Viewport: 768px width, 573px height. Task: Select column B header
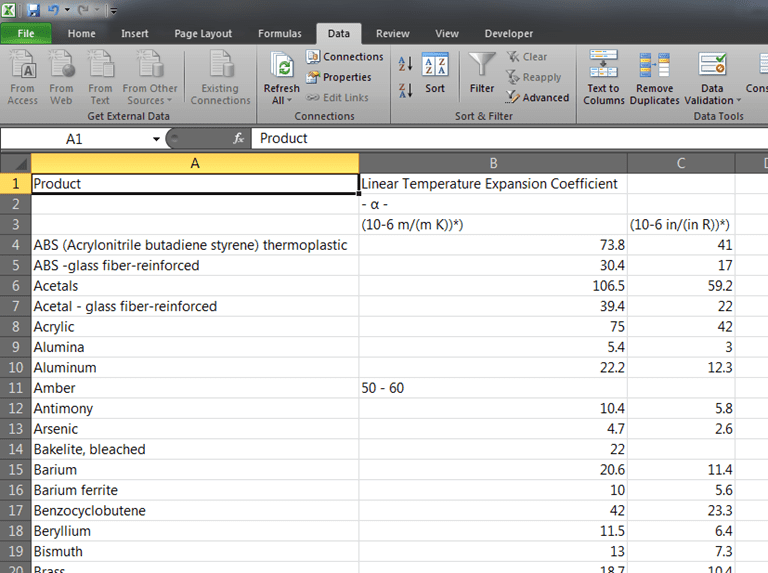click(493, 163)
